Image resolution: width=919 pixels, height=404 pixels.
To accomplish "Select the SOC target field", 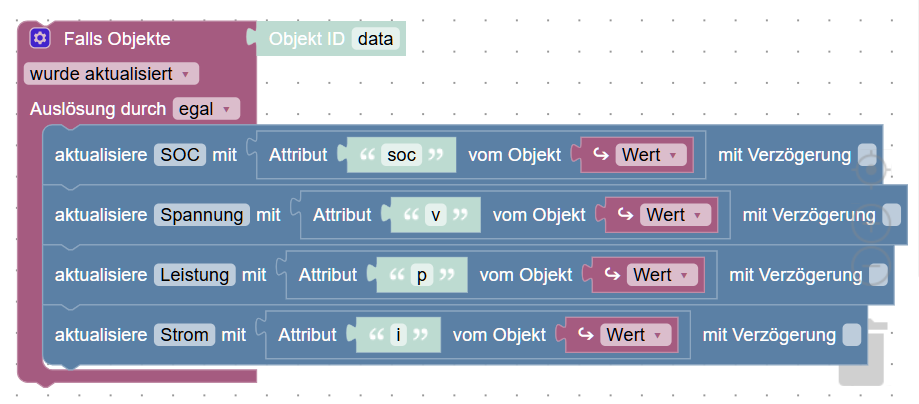I will point(181,155).
